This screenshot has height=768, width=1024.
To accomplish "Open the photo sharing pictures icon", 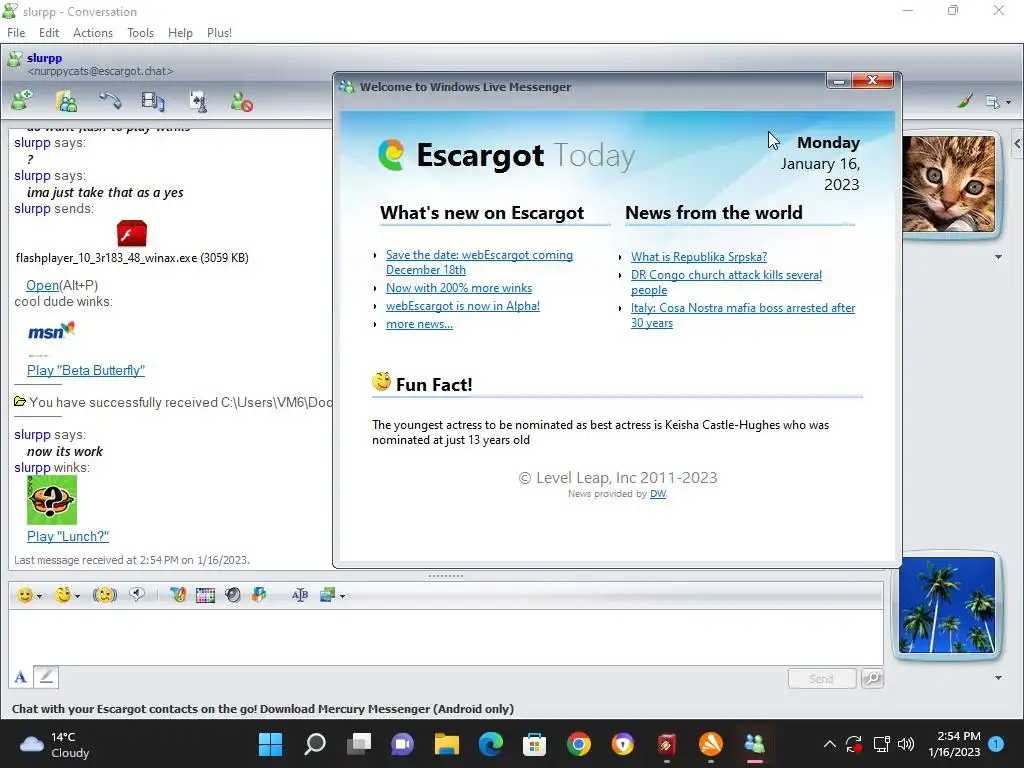I will pos(327,595).
